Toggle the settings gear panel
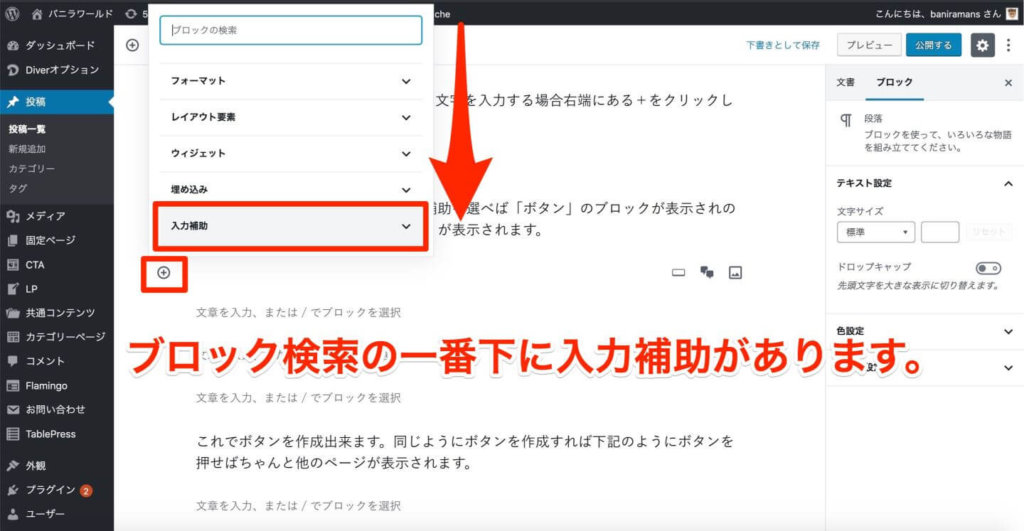 click(x=982, y=45)
